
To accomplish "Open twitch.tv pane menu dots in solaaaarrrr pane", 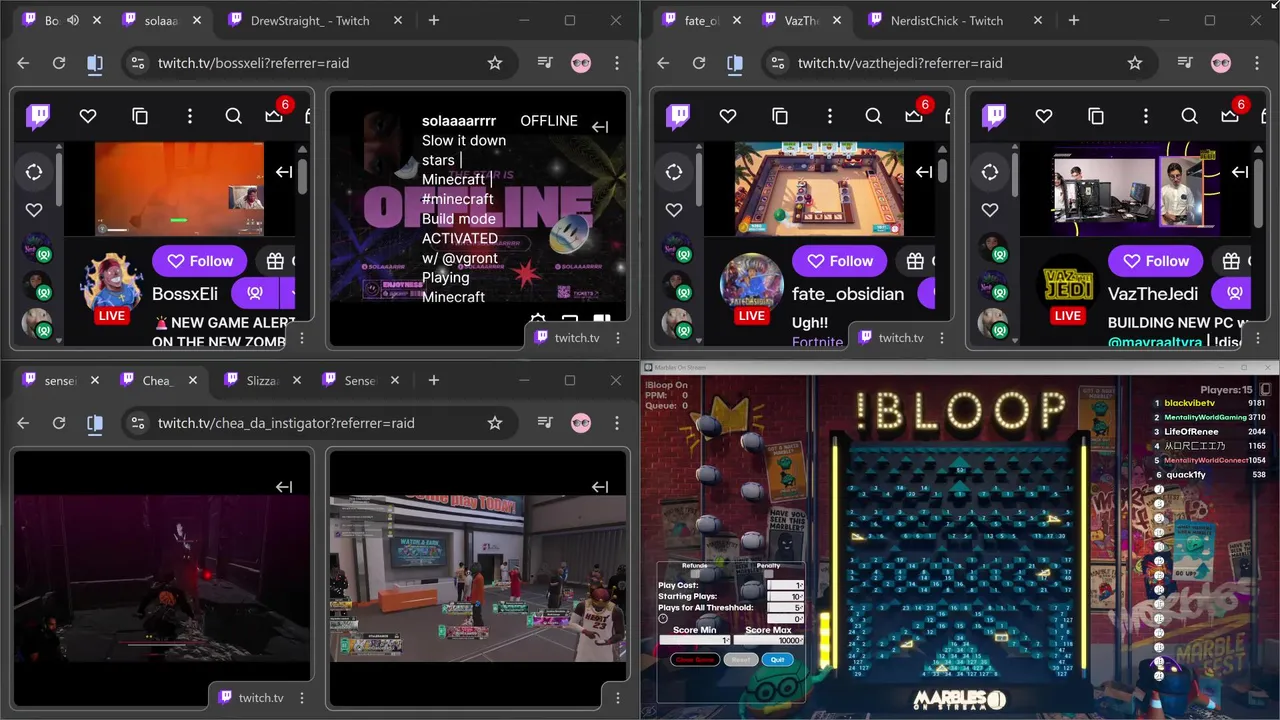I will pos(616,338).
